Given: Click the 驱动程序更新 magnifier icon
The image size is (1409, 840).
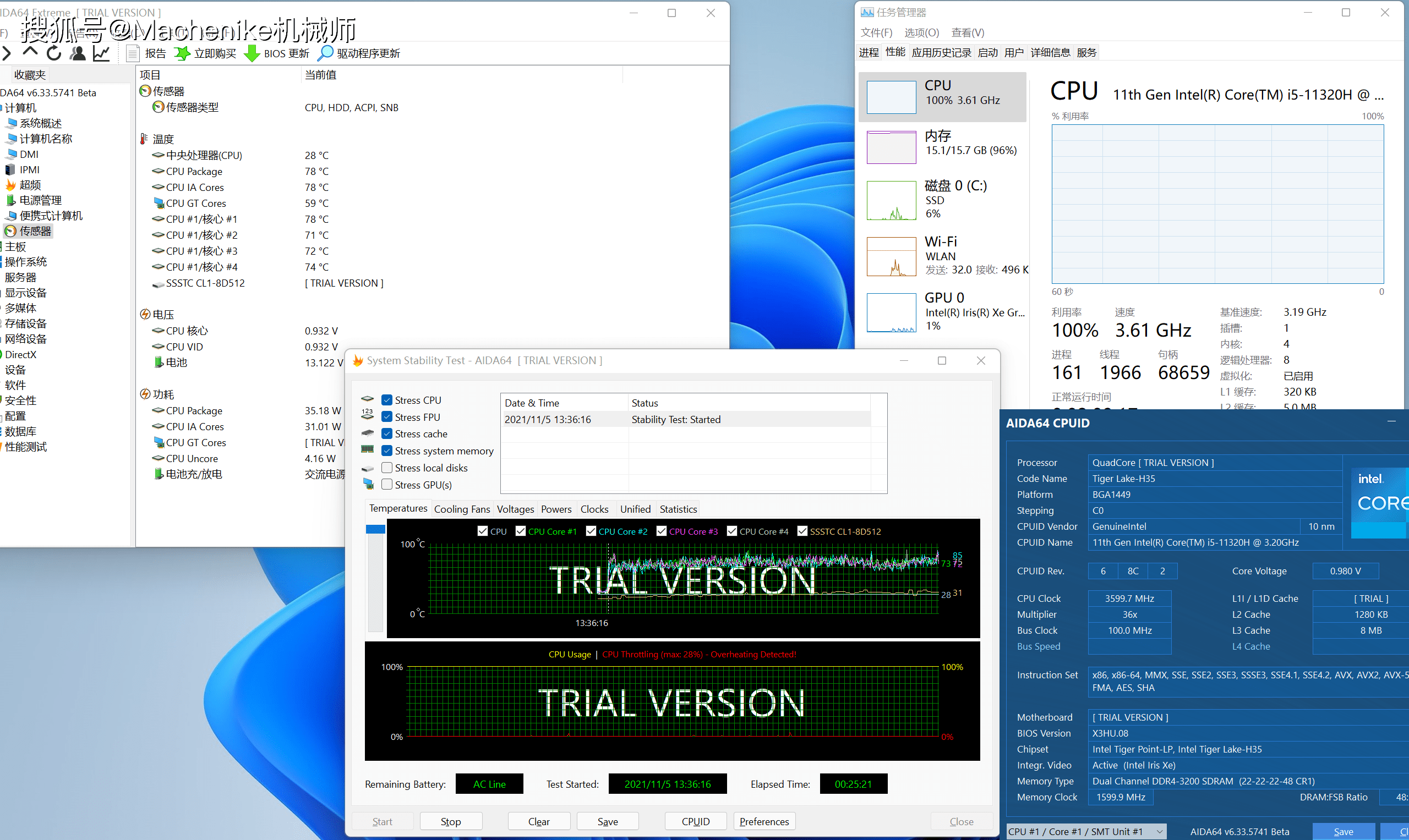Looking at the screenshot, I should coord(325,53).
